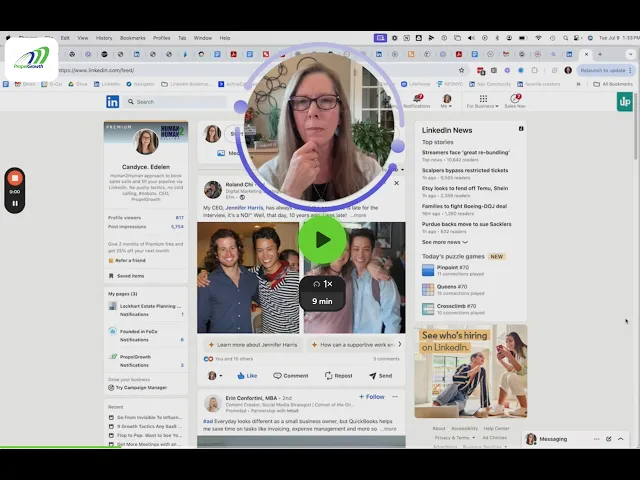640x480 pixels.
Task: Stop recording with the red stop button
Action: 15,178
